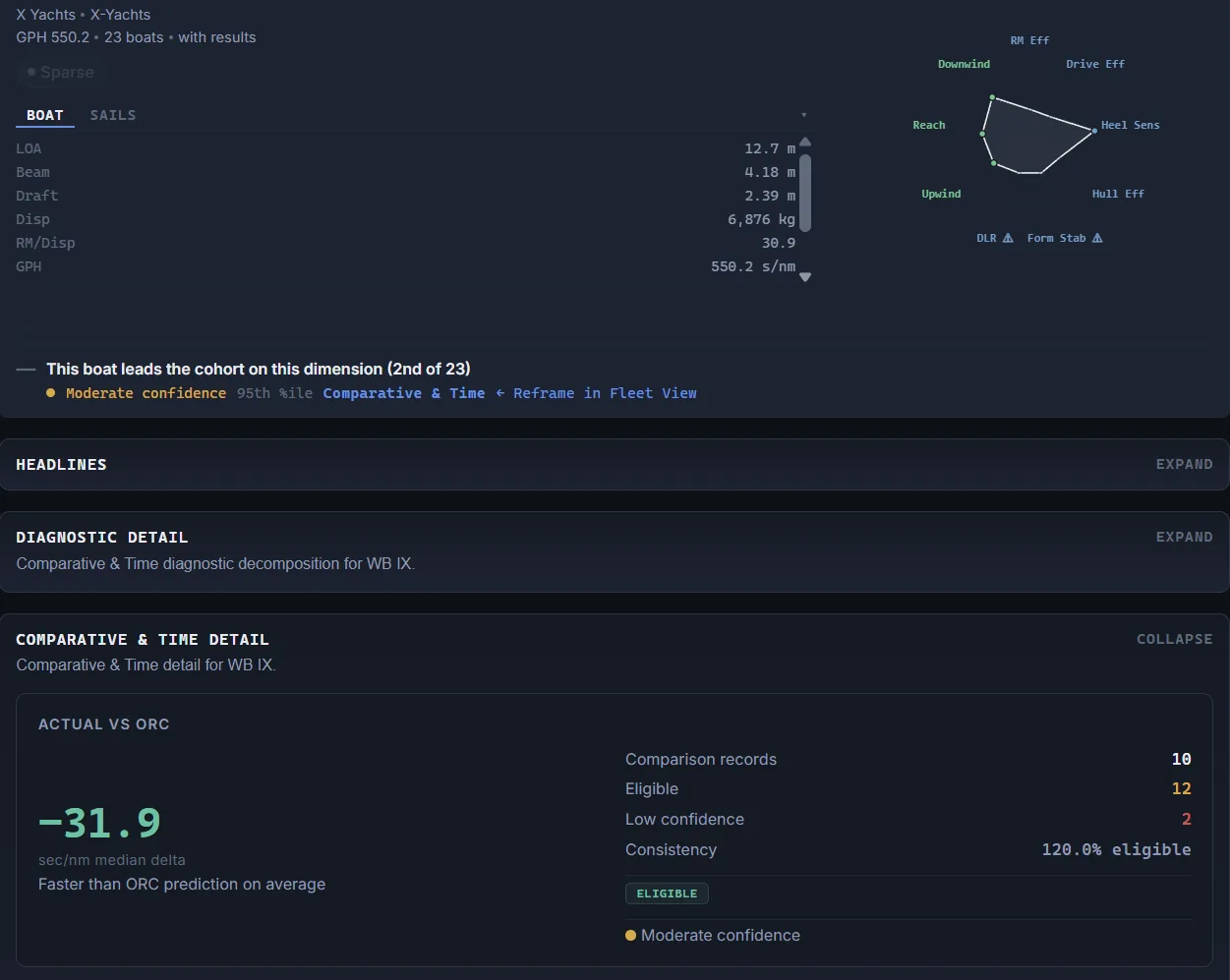Viewport: 1230px width, 980px height.
Task: Click the warning icon beside Form Stab
Action: click(1097, 238)
